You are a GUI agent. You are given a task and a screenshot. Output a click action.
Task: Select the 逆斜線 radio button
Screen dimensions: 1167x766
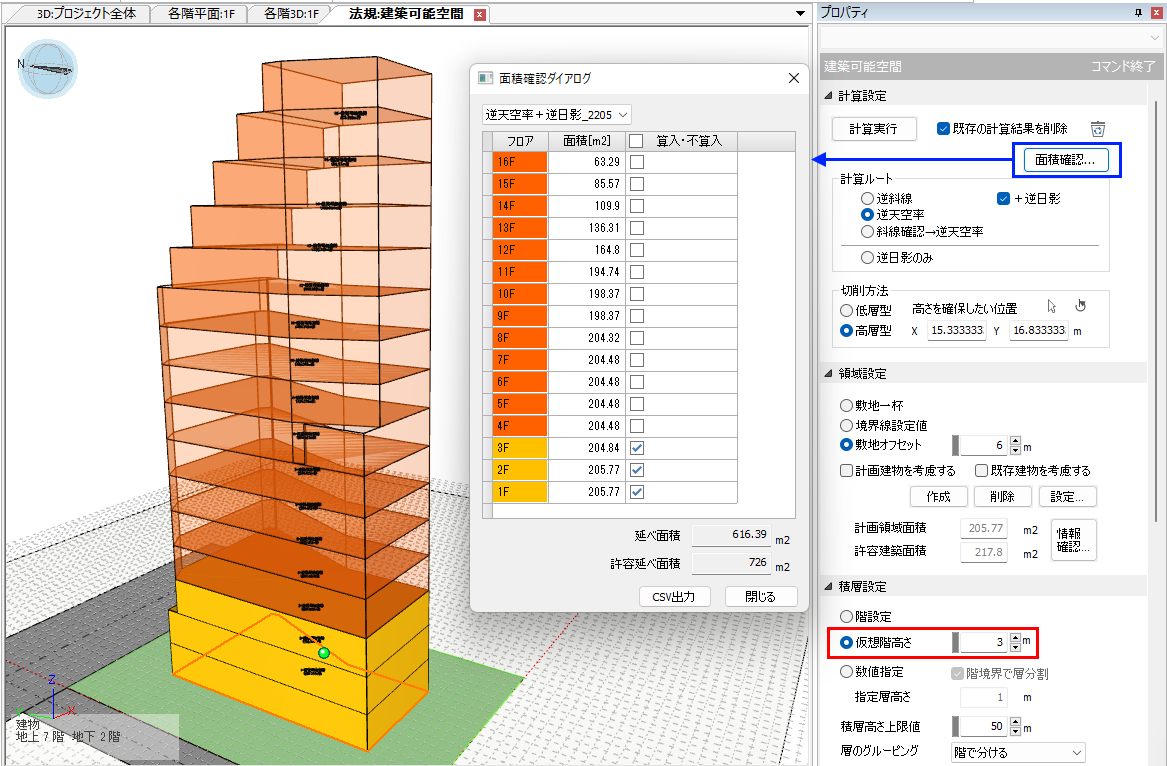[867, 199]
